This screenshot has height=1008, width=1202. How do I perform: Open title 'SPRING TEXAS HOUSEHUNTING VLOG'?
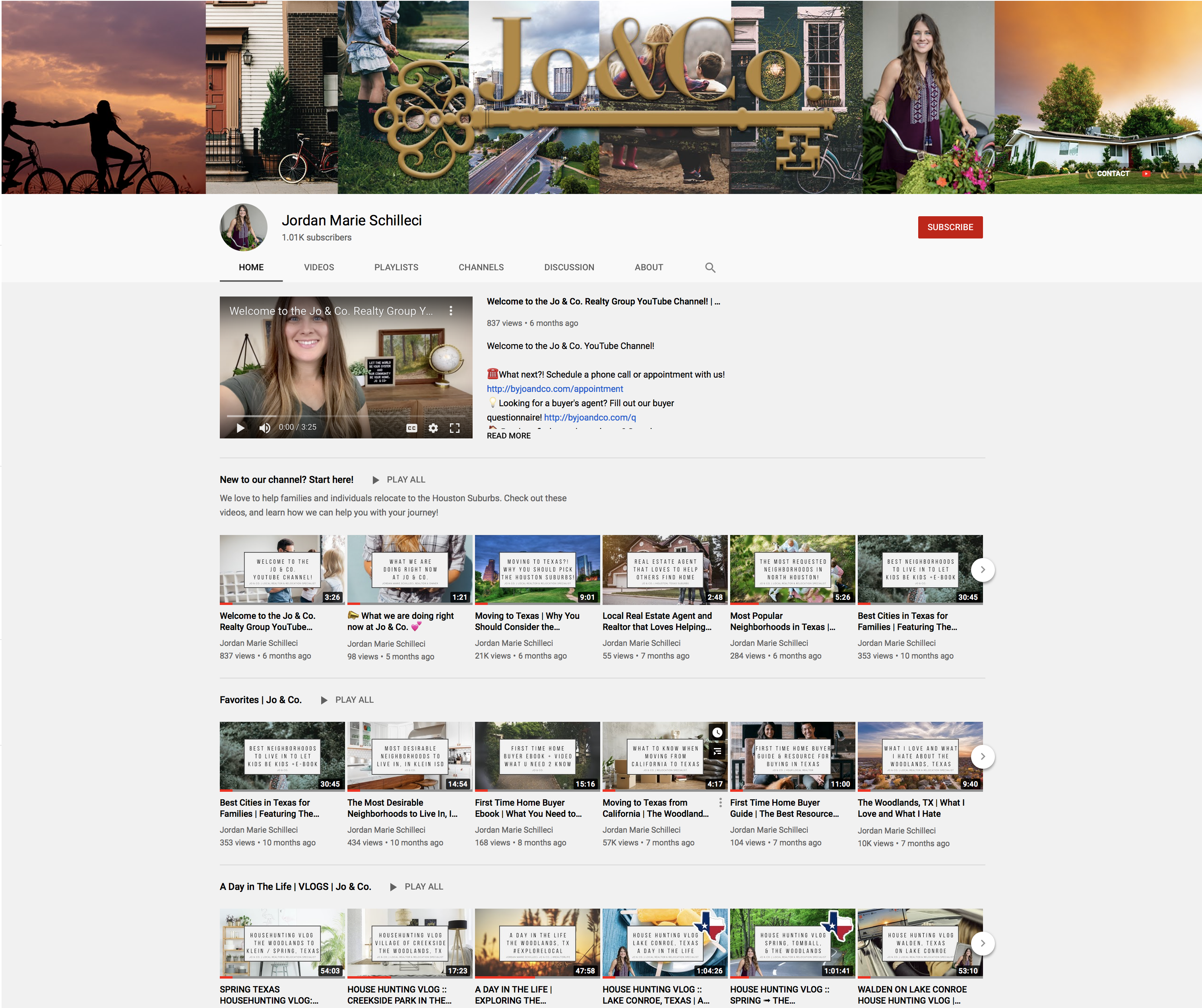click(269, 995)
